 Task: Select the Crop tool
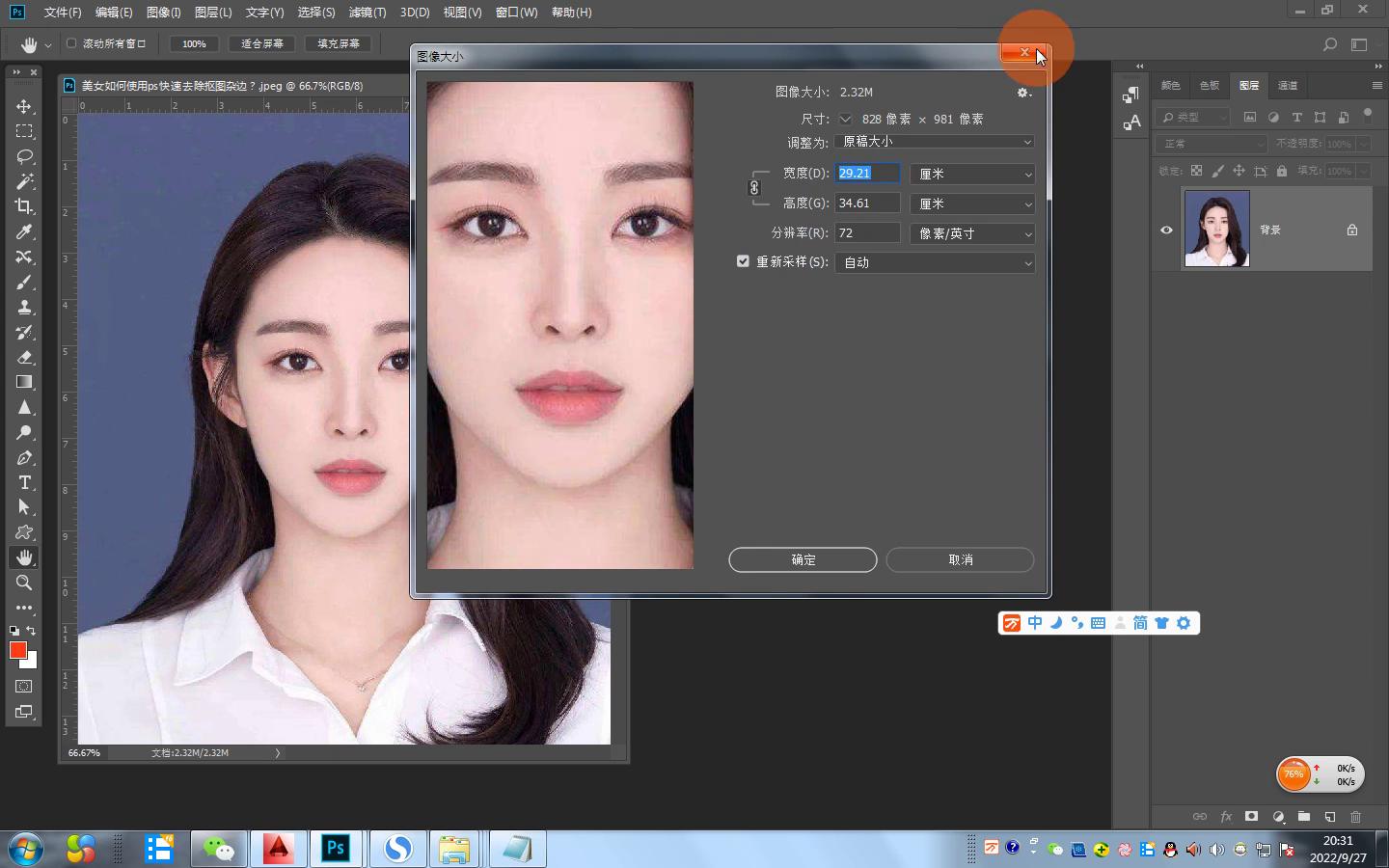pyautogui.click(x=24, y=206)
